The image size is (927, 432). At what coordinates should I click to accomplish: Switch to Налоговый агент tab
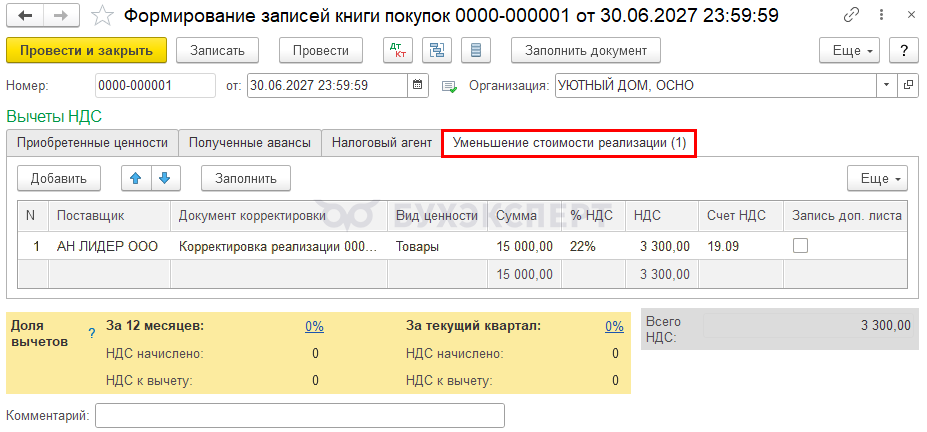(382, 143)
